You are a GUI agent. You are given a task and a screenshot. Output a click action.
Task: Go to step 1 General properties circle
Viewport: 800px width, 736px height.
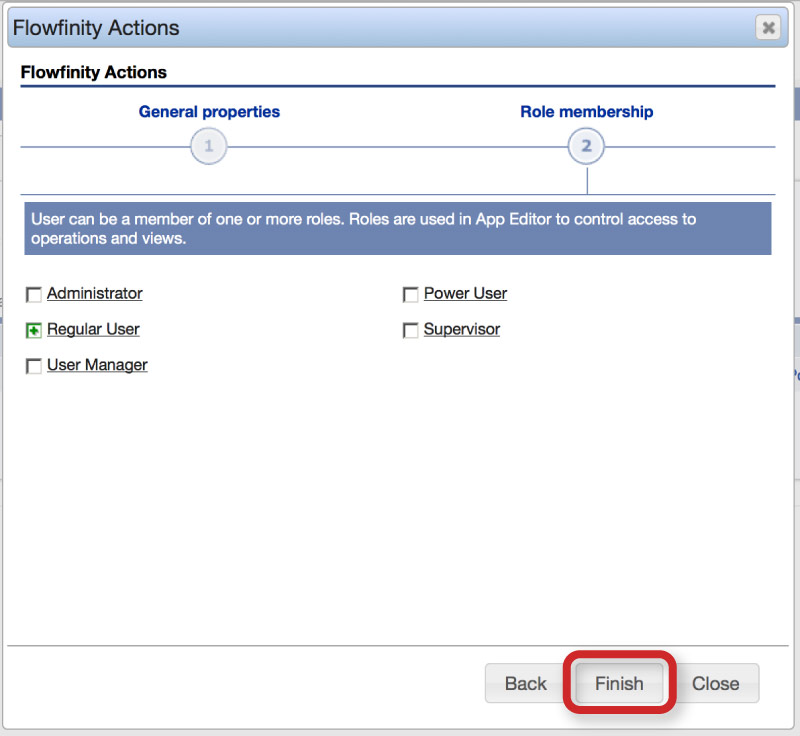209,146
